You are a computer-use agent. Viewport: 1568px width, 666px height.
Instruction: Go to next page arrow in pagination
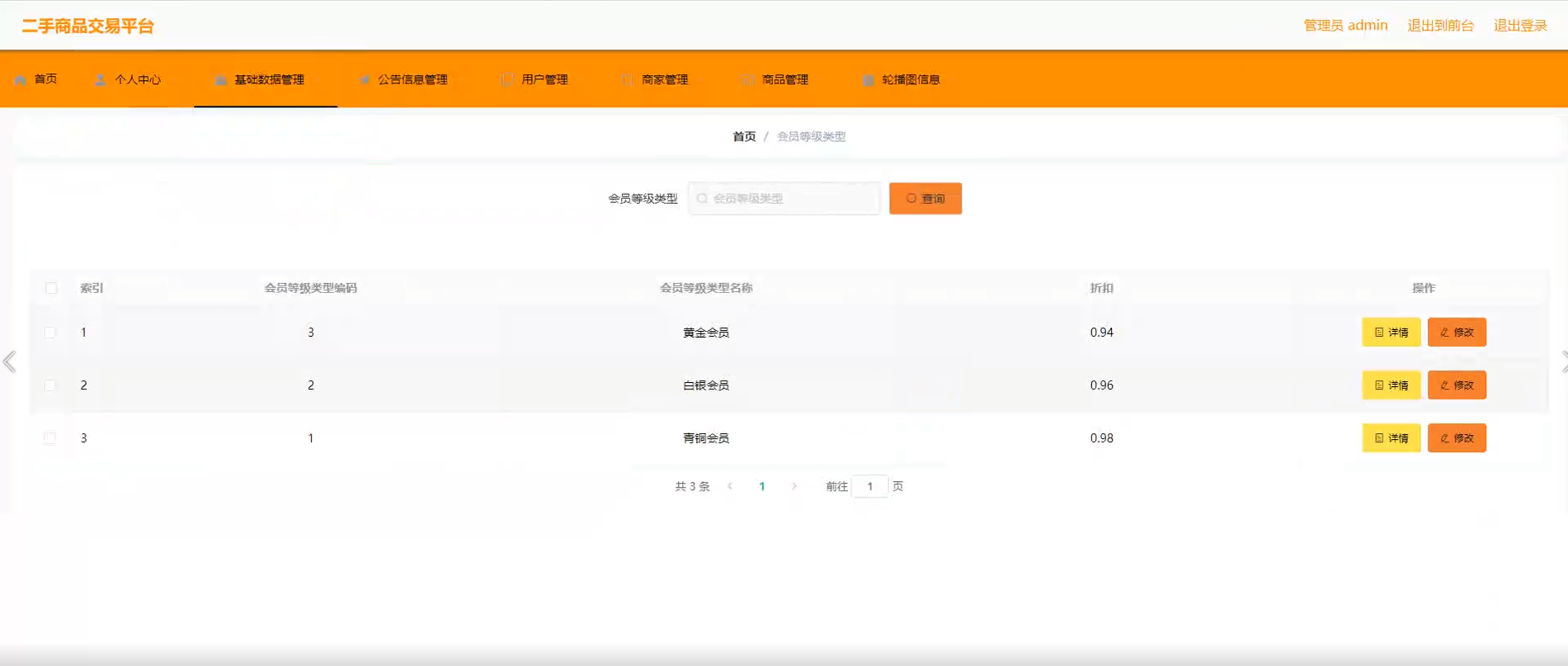coord(794,486)
